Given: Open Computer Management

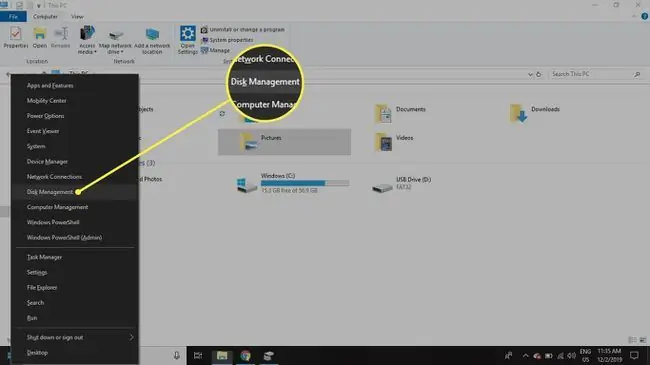Looking at the screenshot, I should 58,207.
